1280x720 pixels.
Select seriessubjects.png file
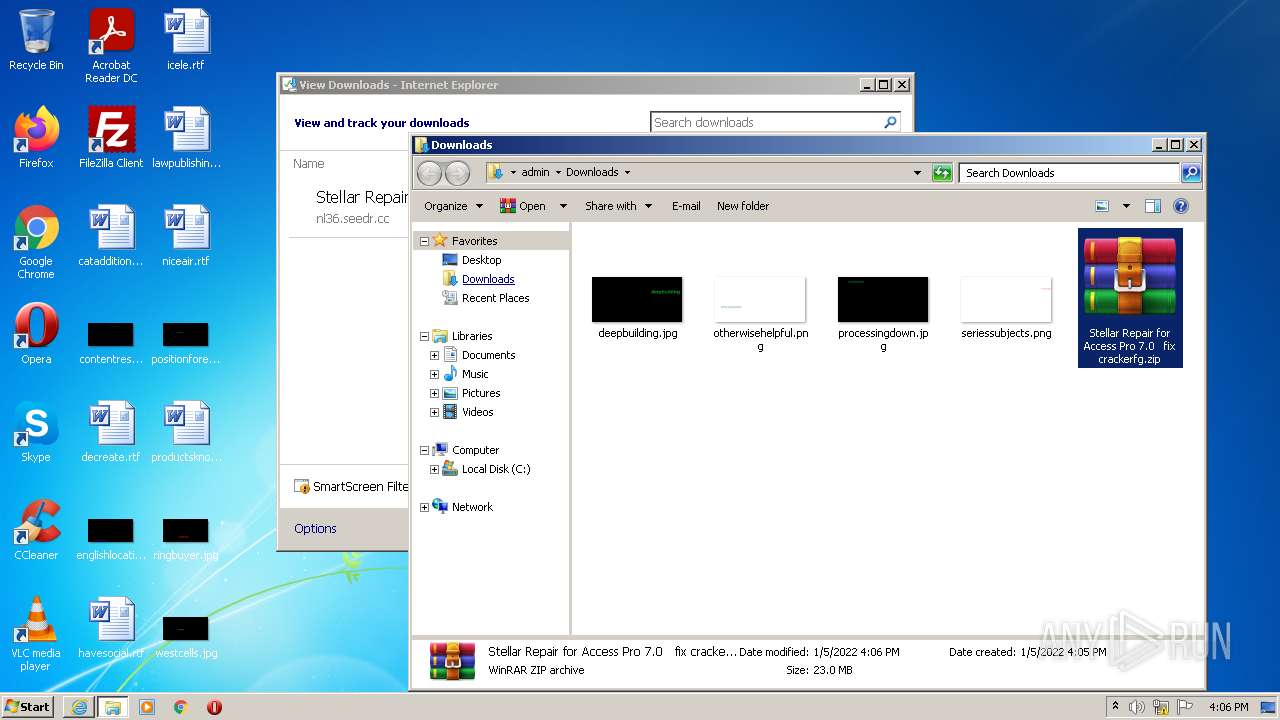1006,309
